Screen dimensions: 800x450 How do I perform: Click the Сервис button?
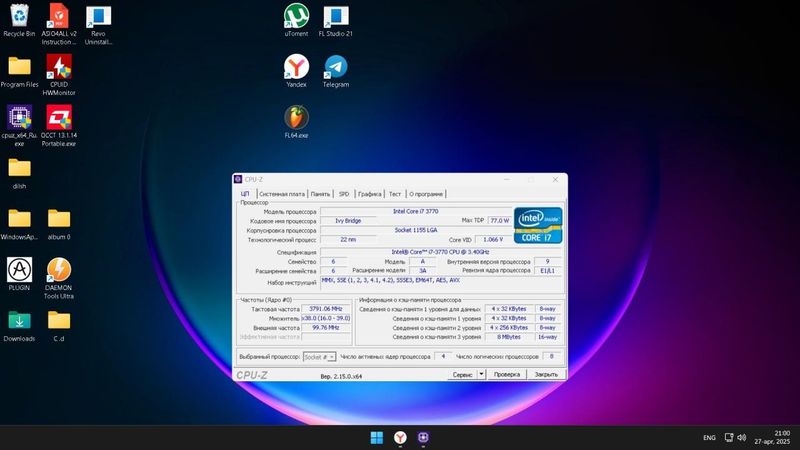[462, 374]
